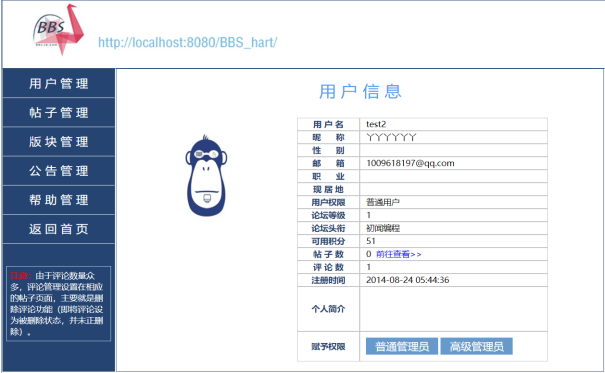Click 返回首页 to return home
The width and height of the screenshot is (605, 373).
tap(59, 229)
